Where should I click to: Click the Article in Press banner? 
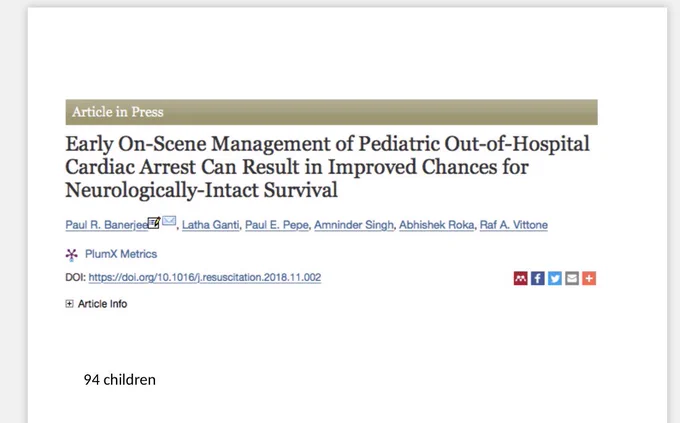331,112
